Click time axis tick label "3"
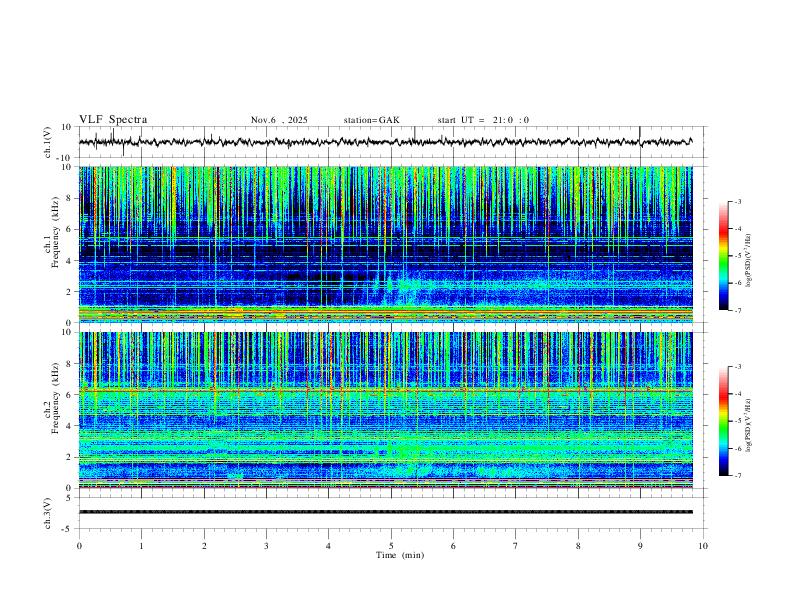Viewport: 792px width, 612px height. [x=266, y=546]
